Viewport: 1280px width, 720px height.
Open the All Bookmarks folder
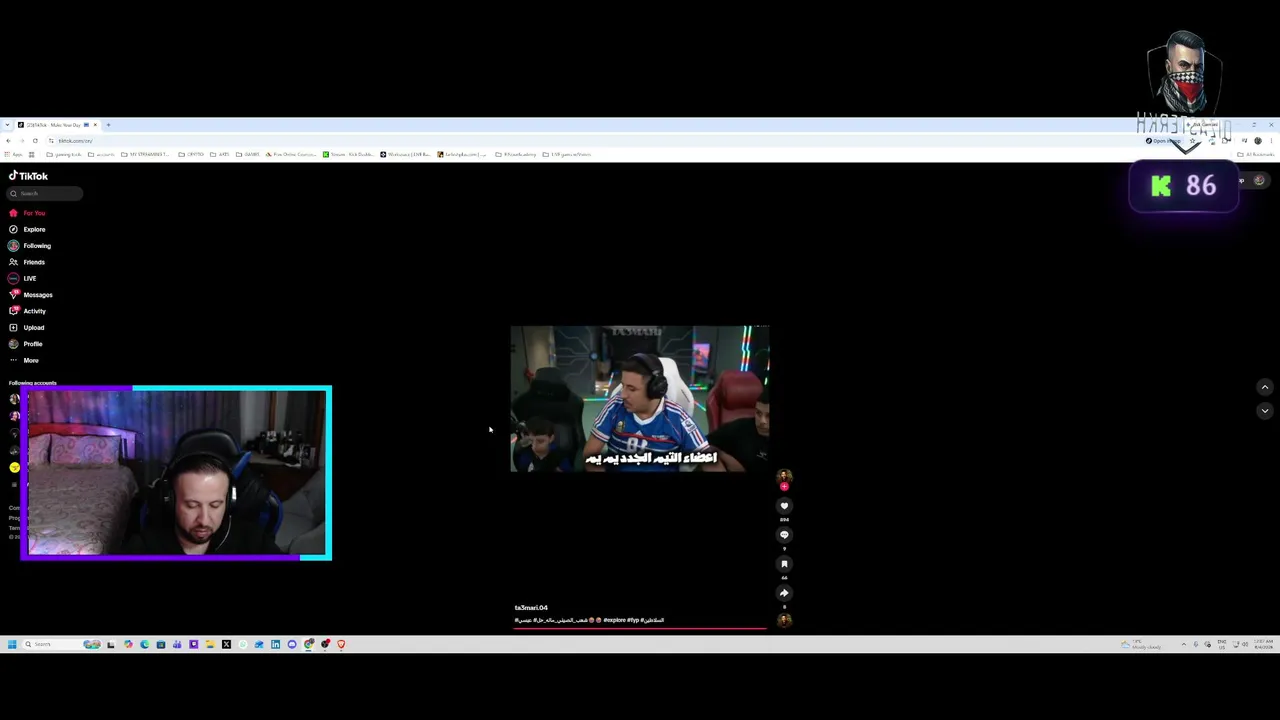coord(1257,155)
